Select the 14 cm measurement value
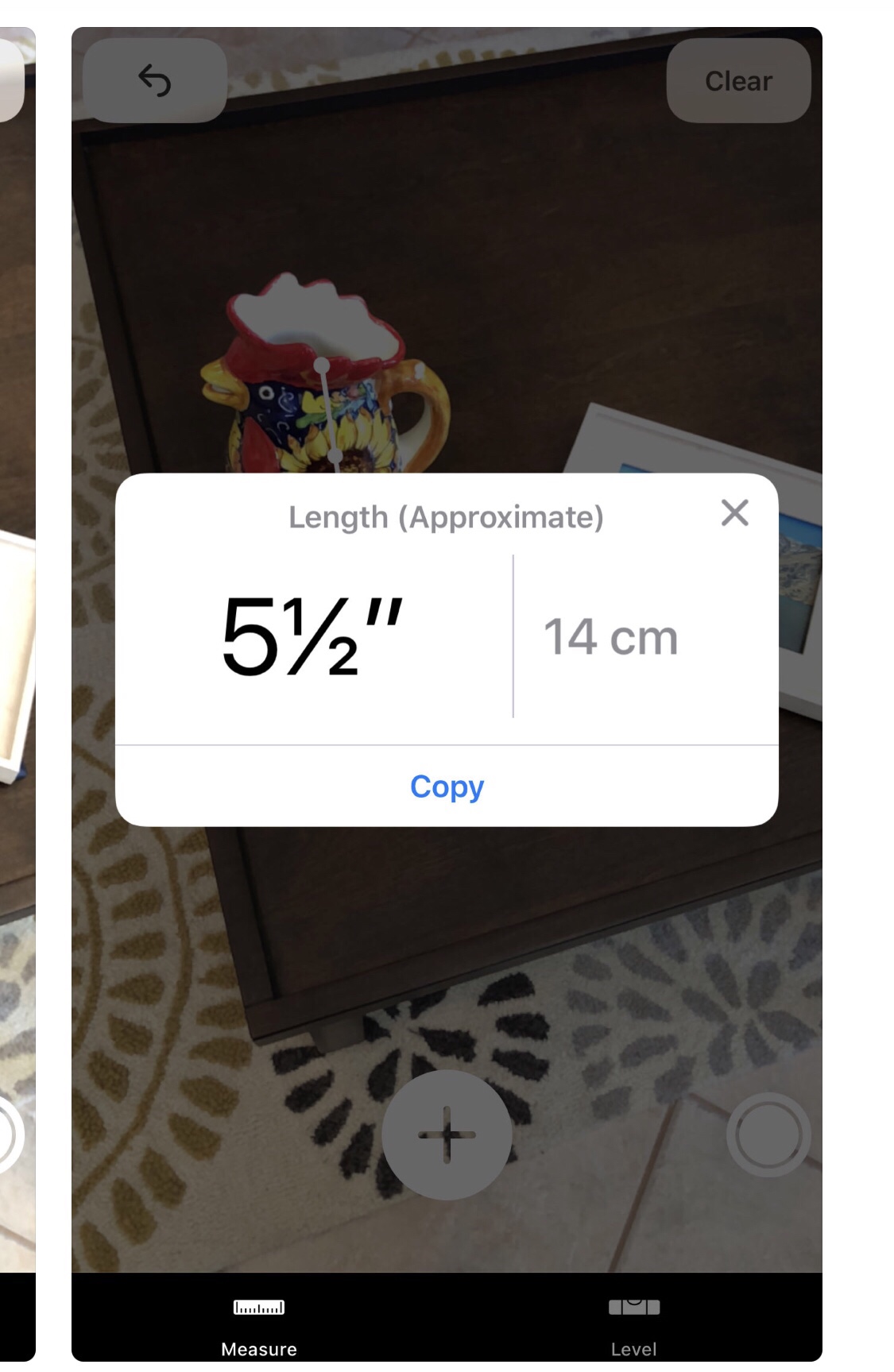 point(610,637)
